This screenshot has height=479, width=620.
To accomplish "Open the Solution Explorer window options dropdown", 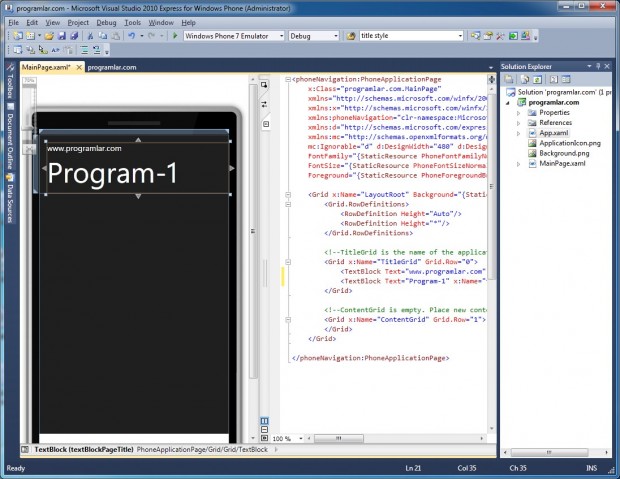I will click(x=589, y=66).
